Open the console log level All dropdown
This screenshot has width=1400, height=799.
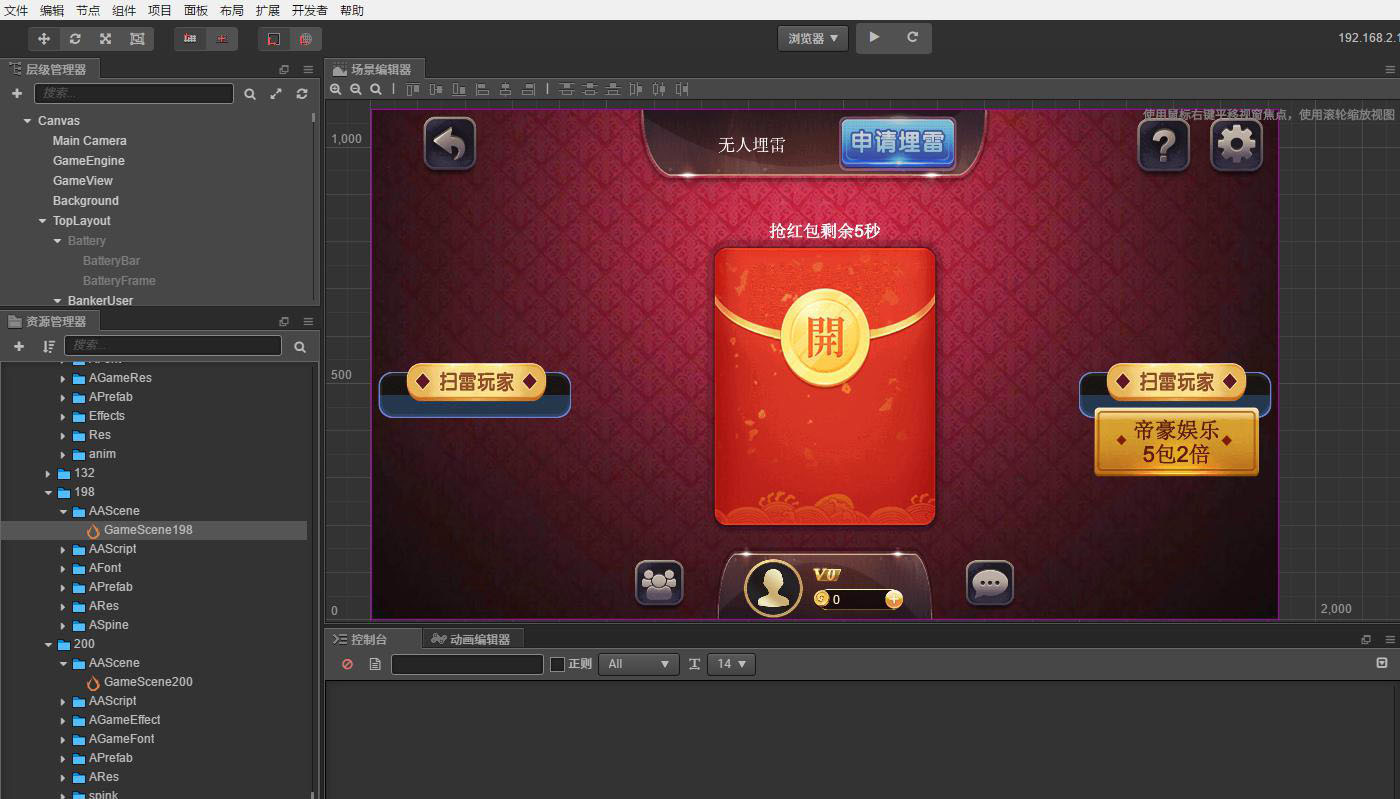(638, 663)
